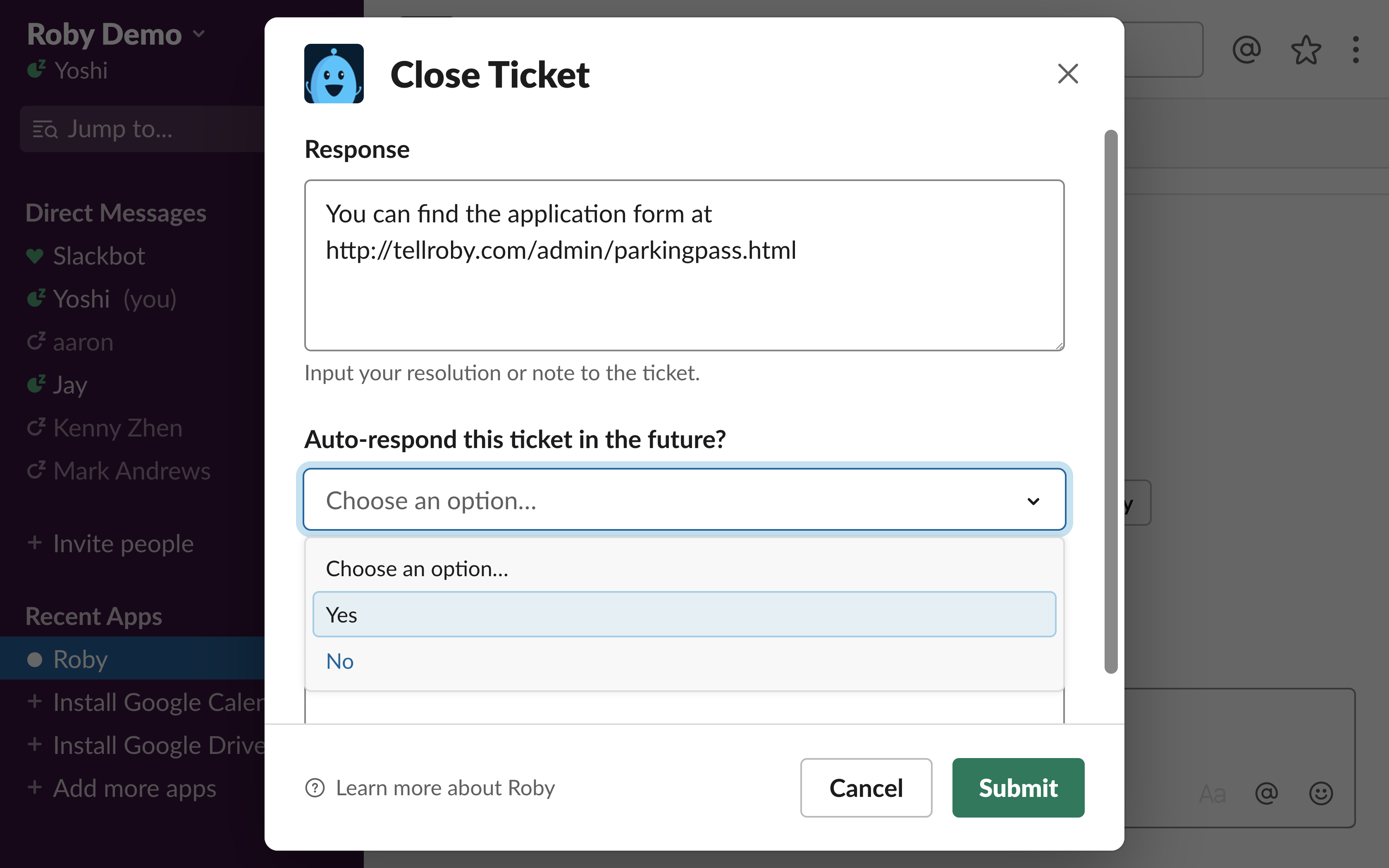This screenshot has width=1389, height=868.
Task: Select the Yes option
Action: point(684,614)
